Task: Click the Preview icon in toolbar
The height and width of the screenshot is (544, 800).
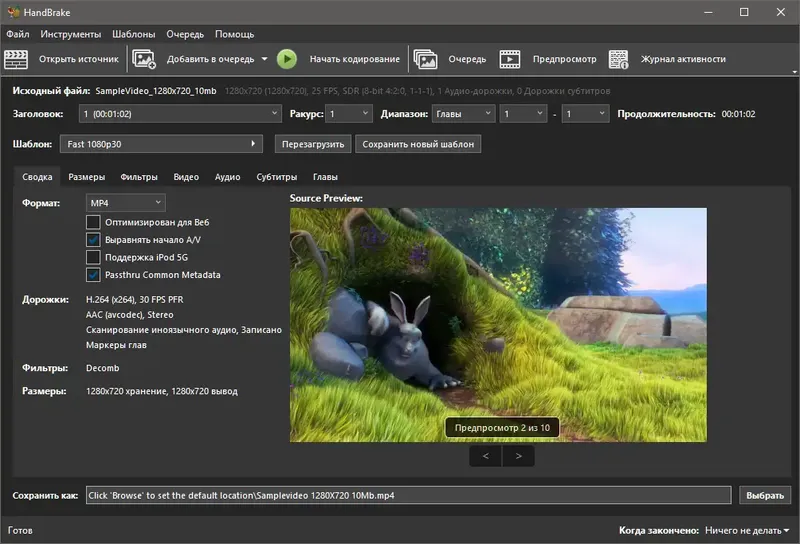Action: pyautogui.click(x=510, y=59)
